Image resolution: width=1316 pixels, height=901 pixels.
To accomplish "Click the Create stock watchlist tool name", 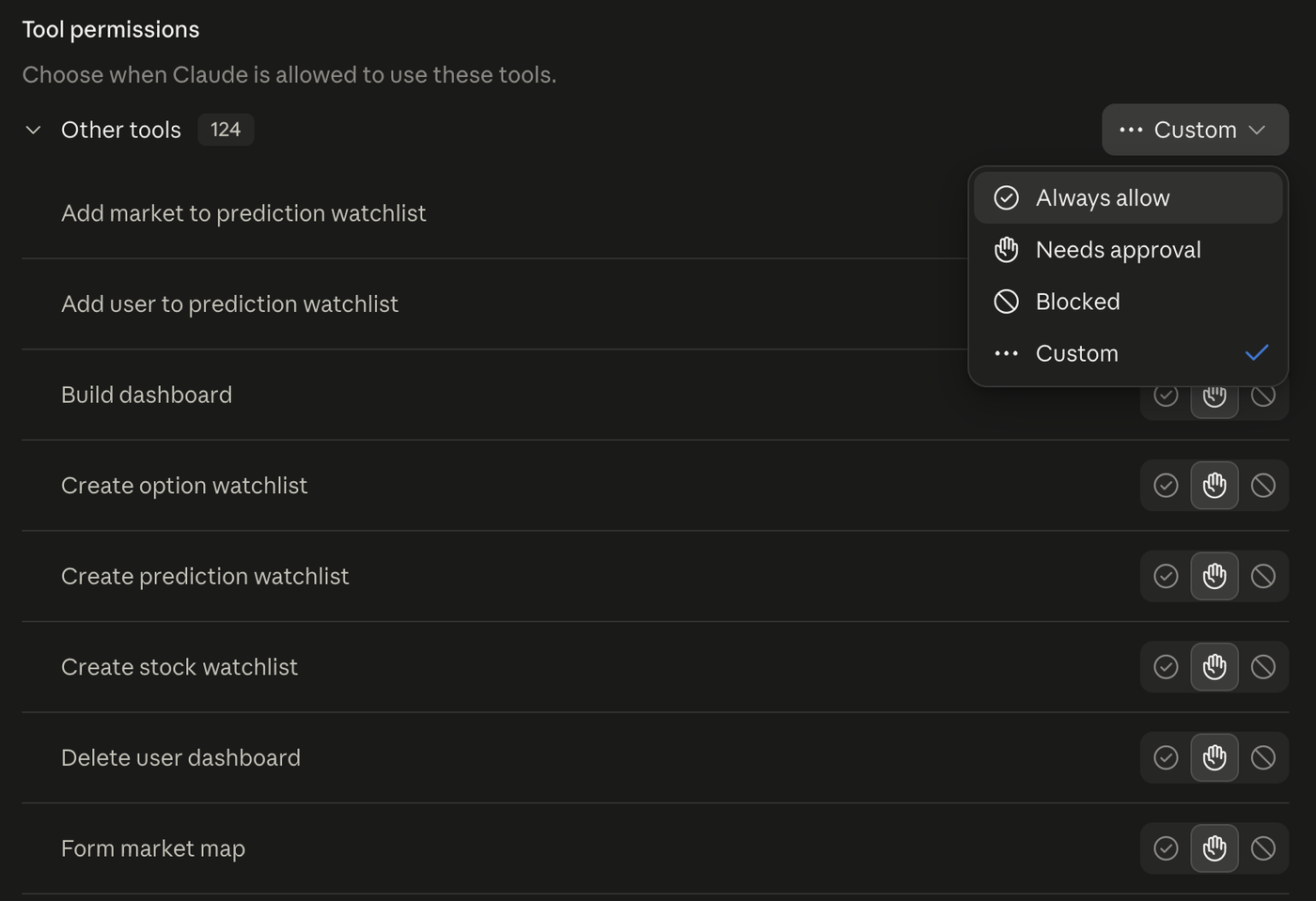I will pyautogui.click(x=180, y=667).
